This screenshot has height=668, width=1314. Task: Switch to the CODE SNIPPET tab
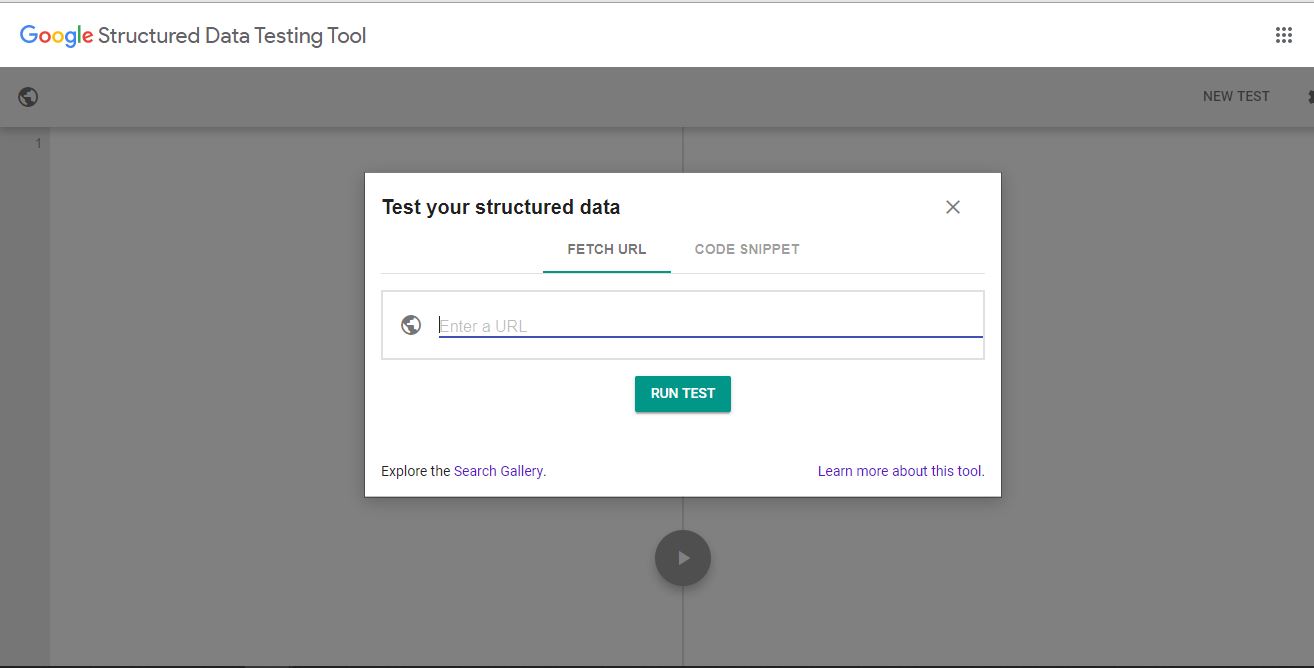point(747,249)
